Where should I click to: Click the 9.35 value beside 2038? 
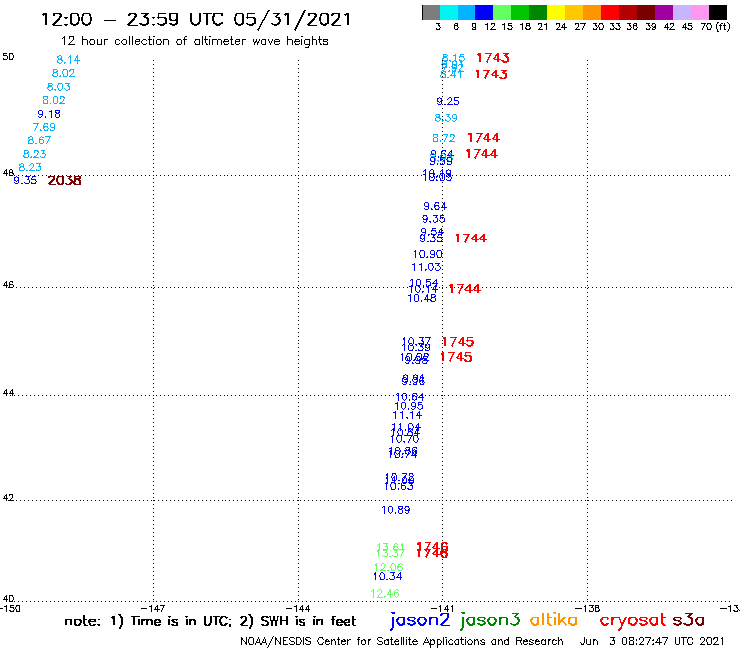(x=25, y=180)
